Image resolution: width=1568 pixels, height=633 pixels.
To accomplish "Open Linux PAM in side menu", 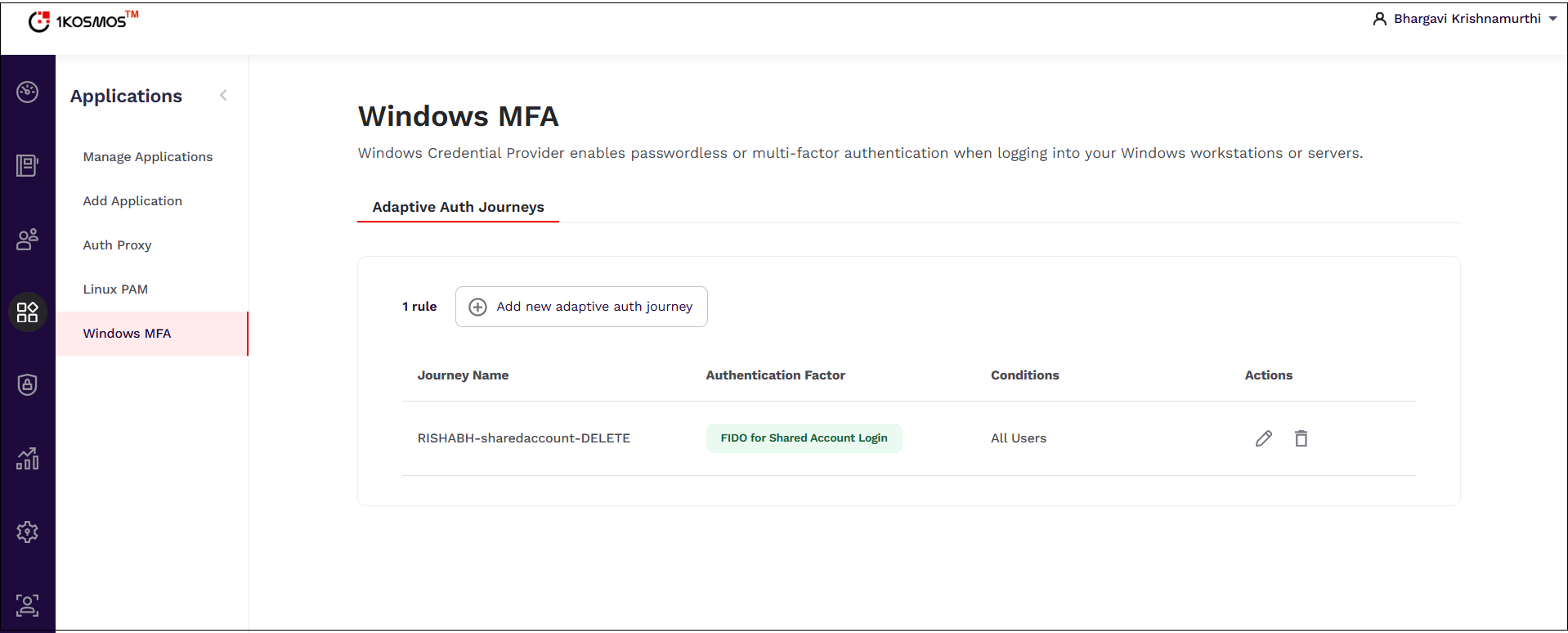I will [115, 290].
